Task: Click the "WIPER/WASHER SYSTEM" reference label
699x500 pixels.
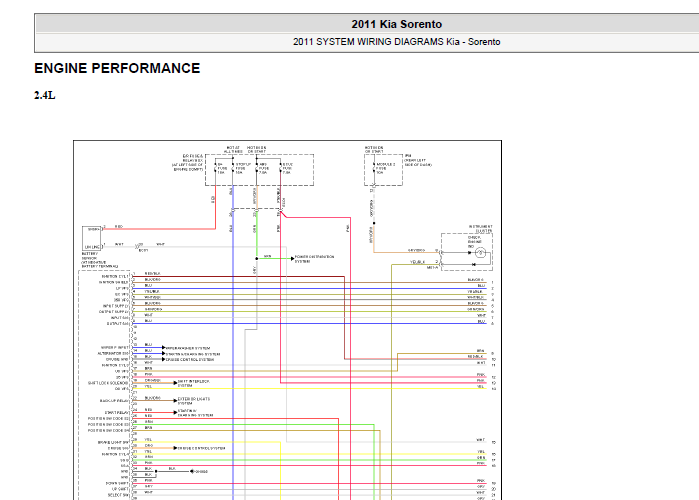Action: [x=188, y=348]
